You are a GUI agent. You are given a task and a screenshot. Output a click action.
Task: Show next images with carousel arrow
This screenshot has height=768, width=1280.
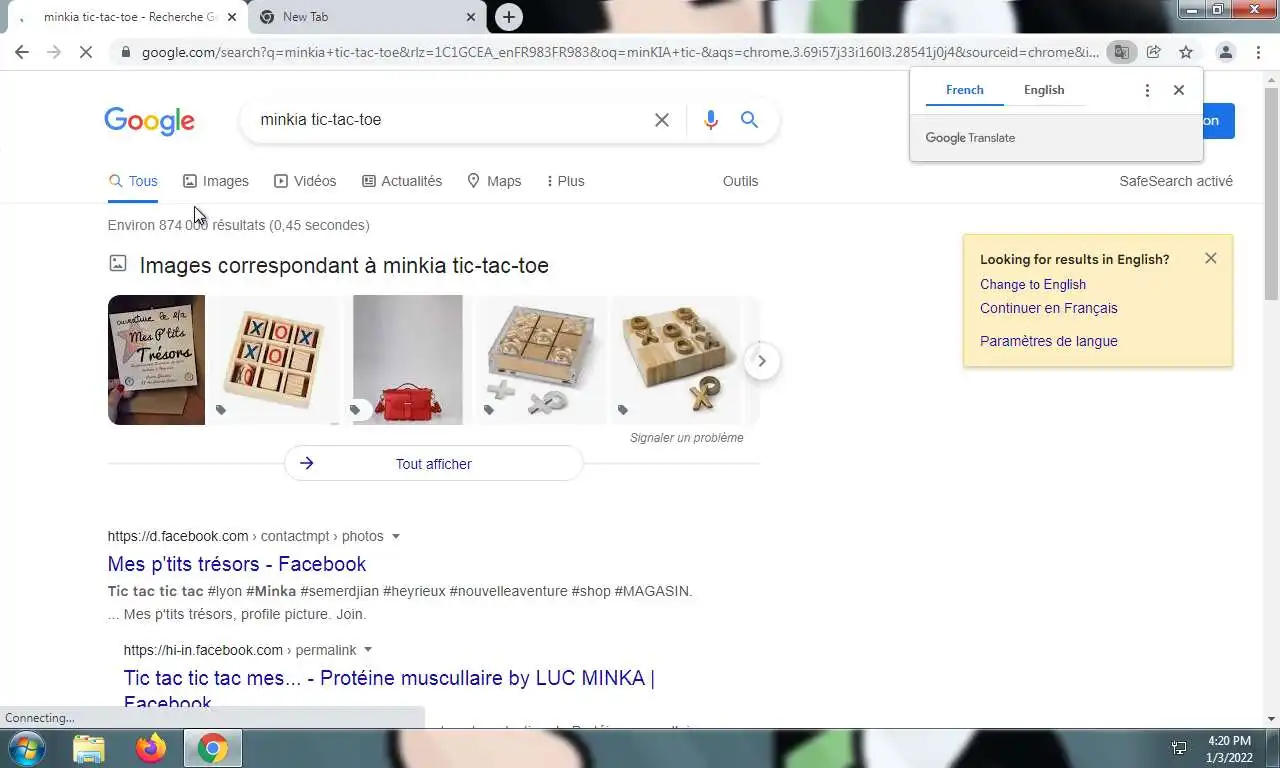pyautogui.click(x=762, y=361)
